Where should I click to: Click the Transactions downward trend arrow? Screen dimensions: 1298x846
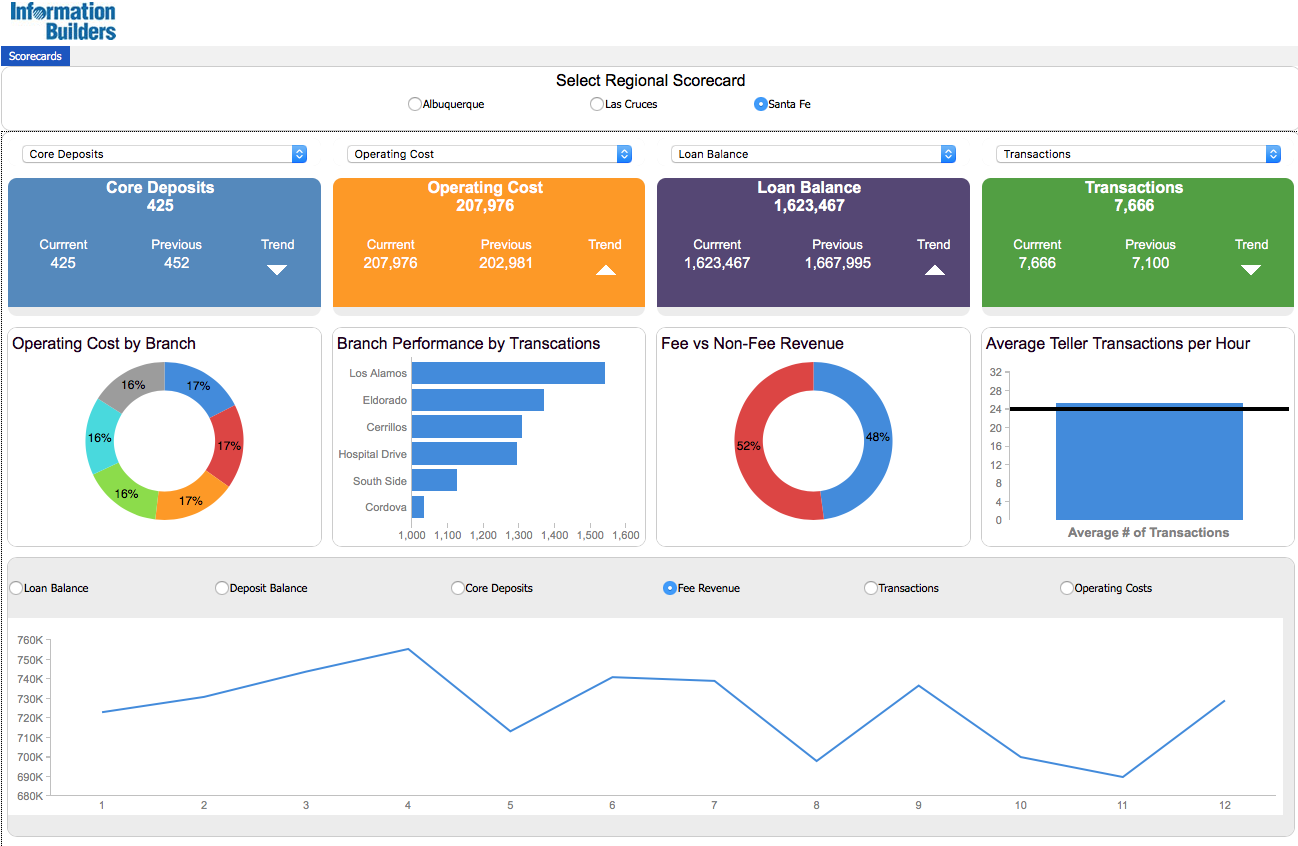click(x=1250, y=269)
